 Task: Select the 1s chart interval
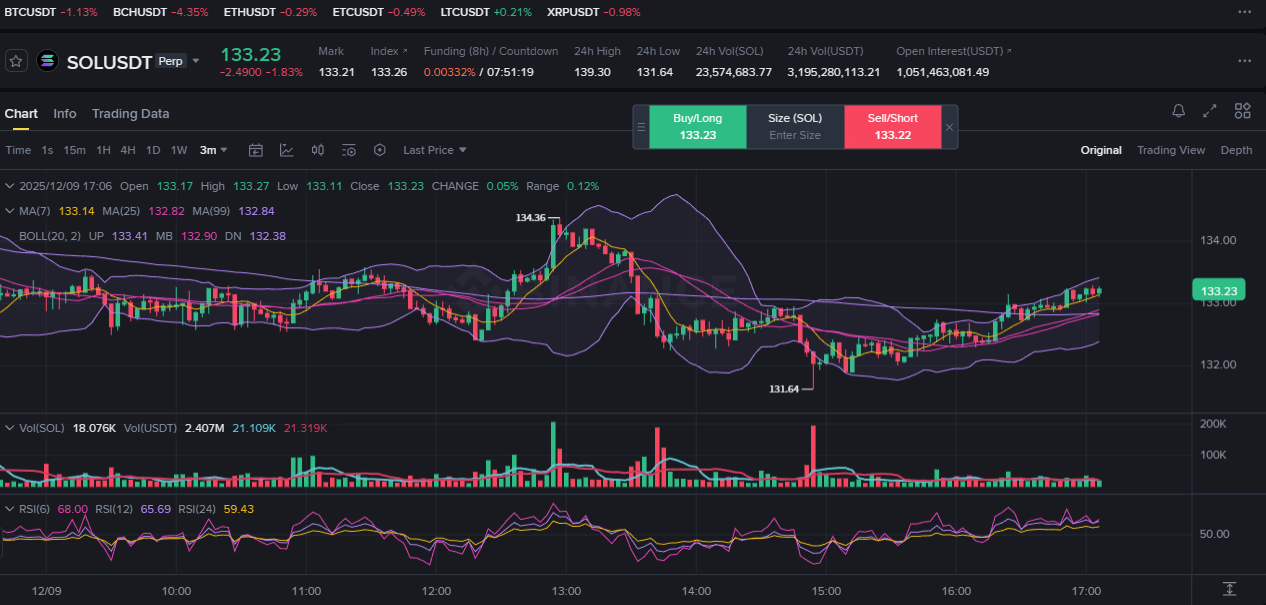47,150
